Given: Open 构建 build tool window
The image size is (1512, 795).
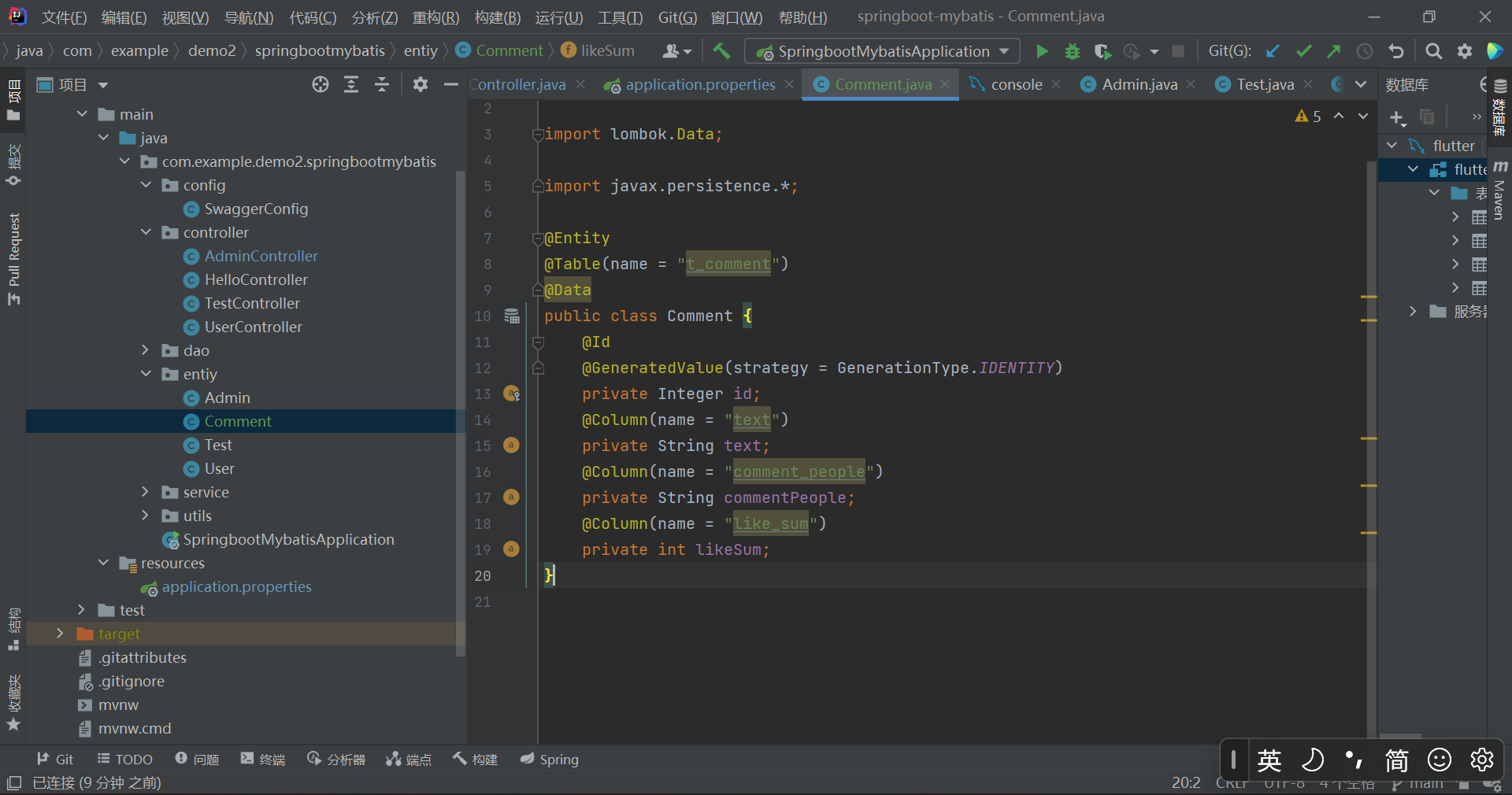Looking at the screenshot, I should click(x=475, y=760).
